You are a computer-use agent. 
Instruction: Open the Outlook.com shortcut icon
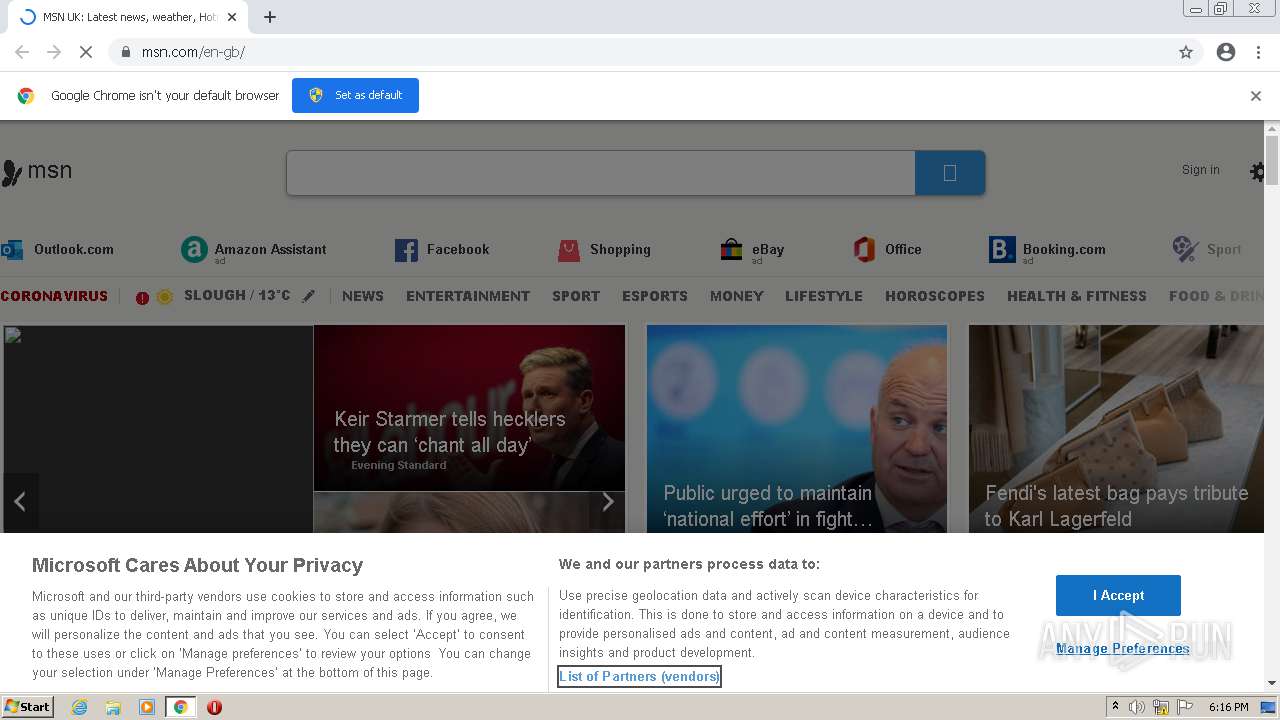click(x=12, y=250)
